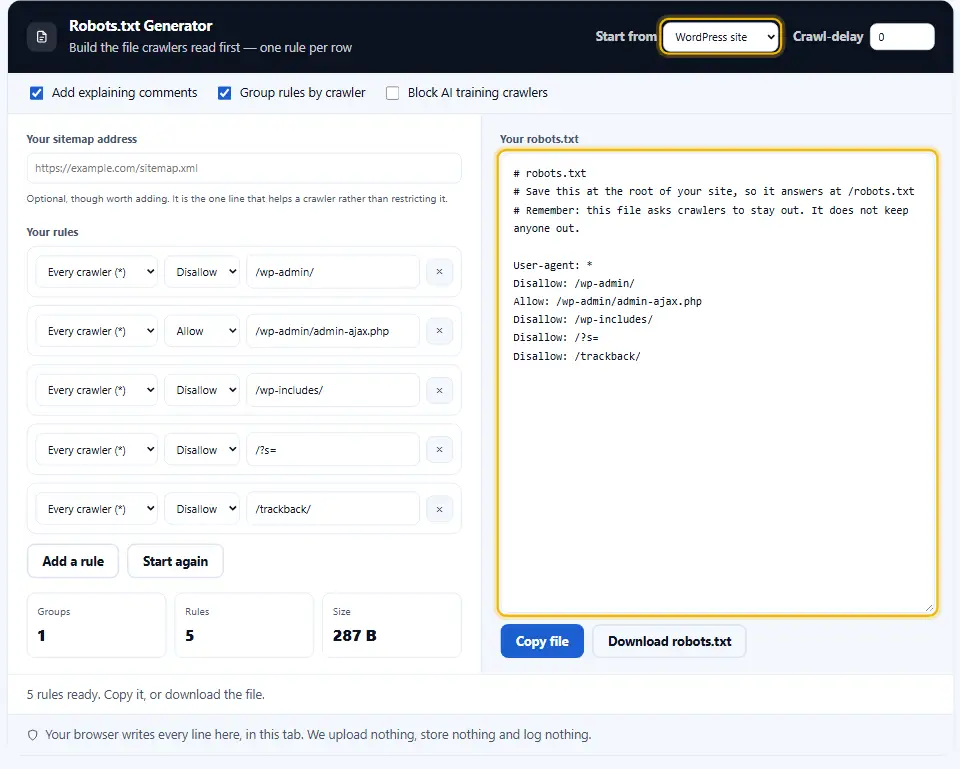Remove the /wp-includes/ rule
This screenshot has height=769, width=960.
tap(439, 390)
